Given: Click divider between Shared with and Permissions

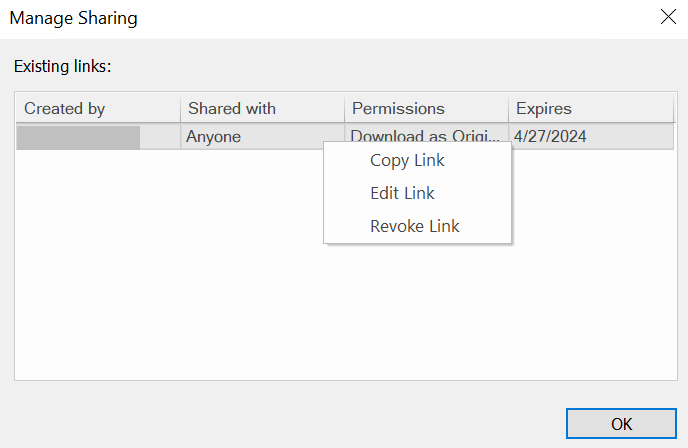Looking at the screenshot, I should pos(344,108).
